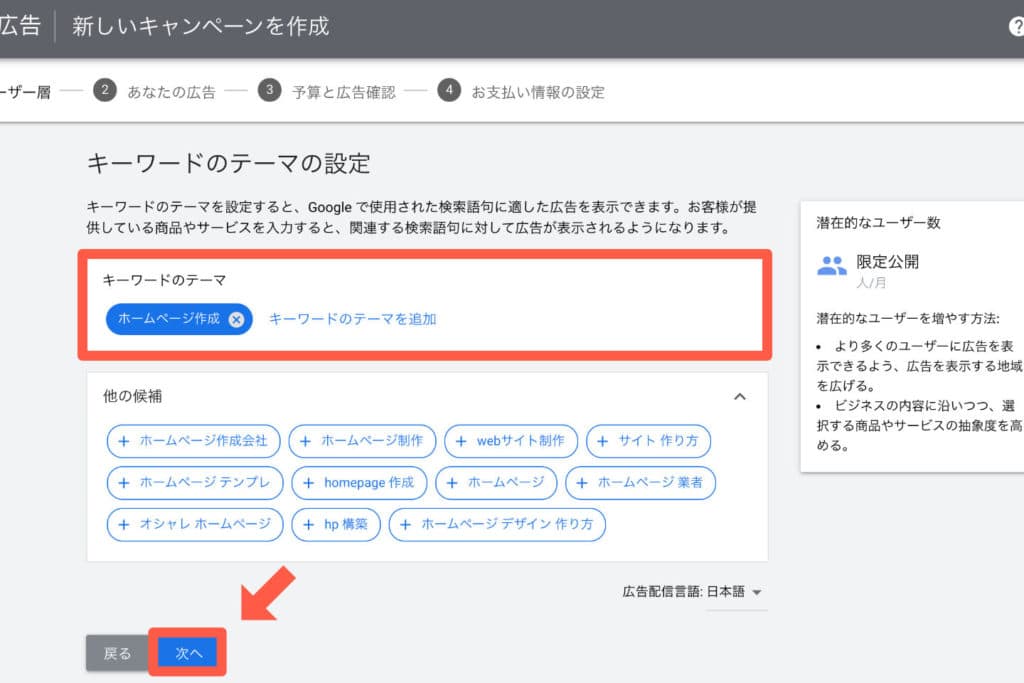Click the 次へ button
This screenshot has width=1024, height=683.
click(188, 653)
